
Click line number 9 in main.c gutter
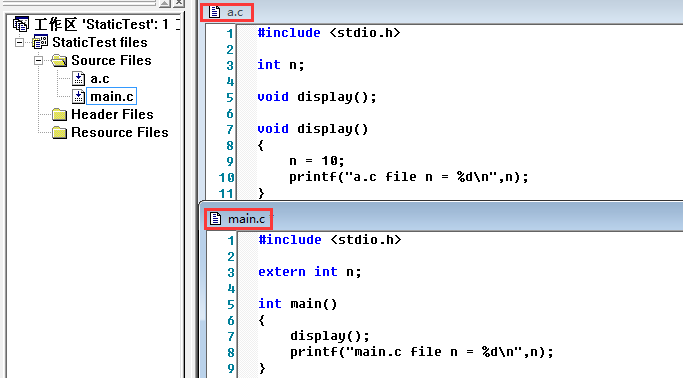[x=231, y=368]
